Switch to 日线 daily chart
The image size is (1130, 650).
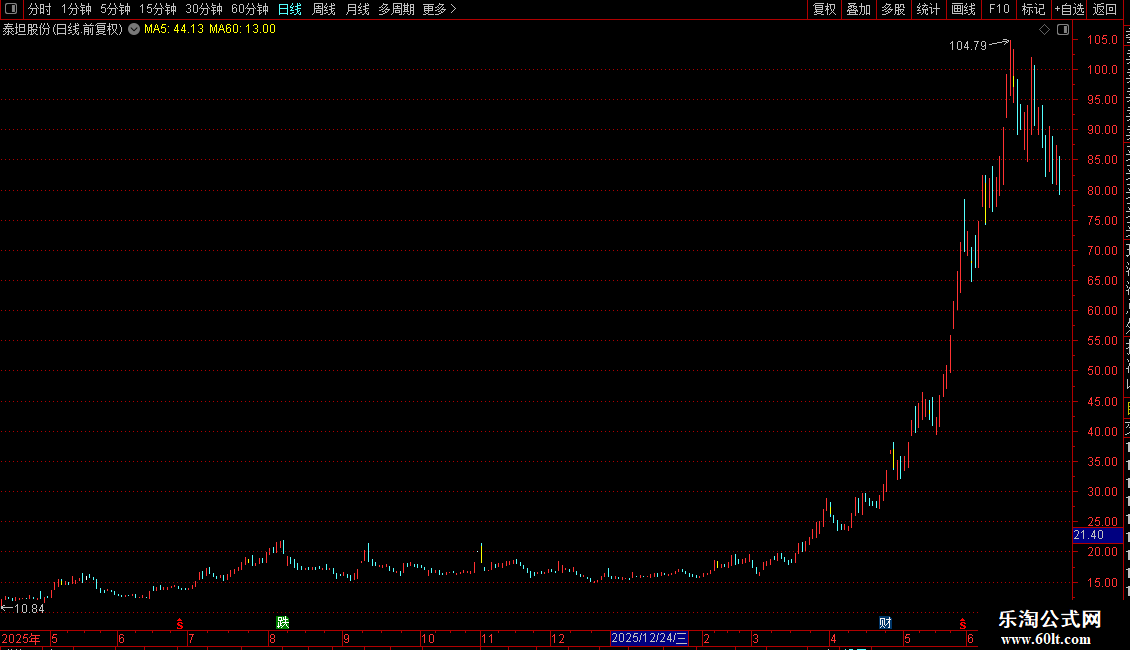point(290,9)
